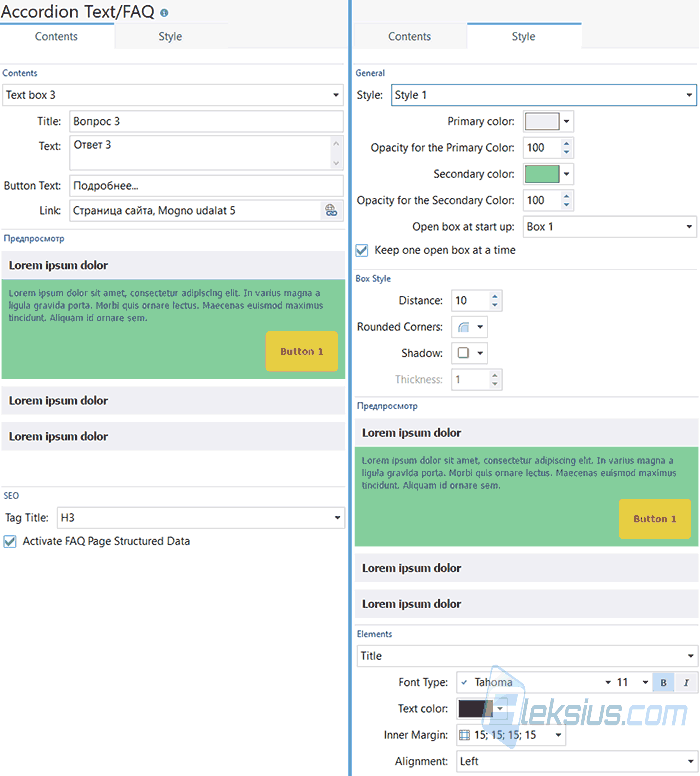Uncheck Keep one open box at a time
700x776 pixels.
[x=362, y=250]
